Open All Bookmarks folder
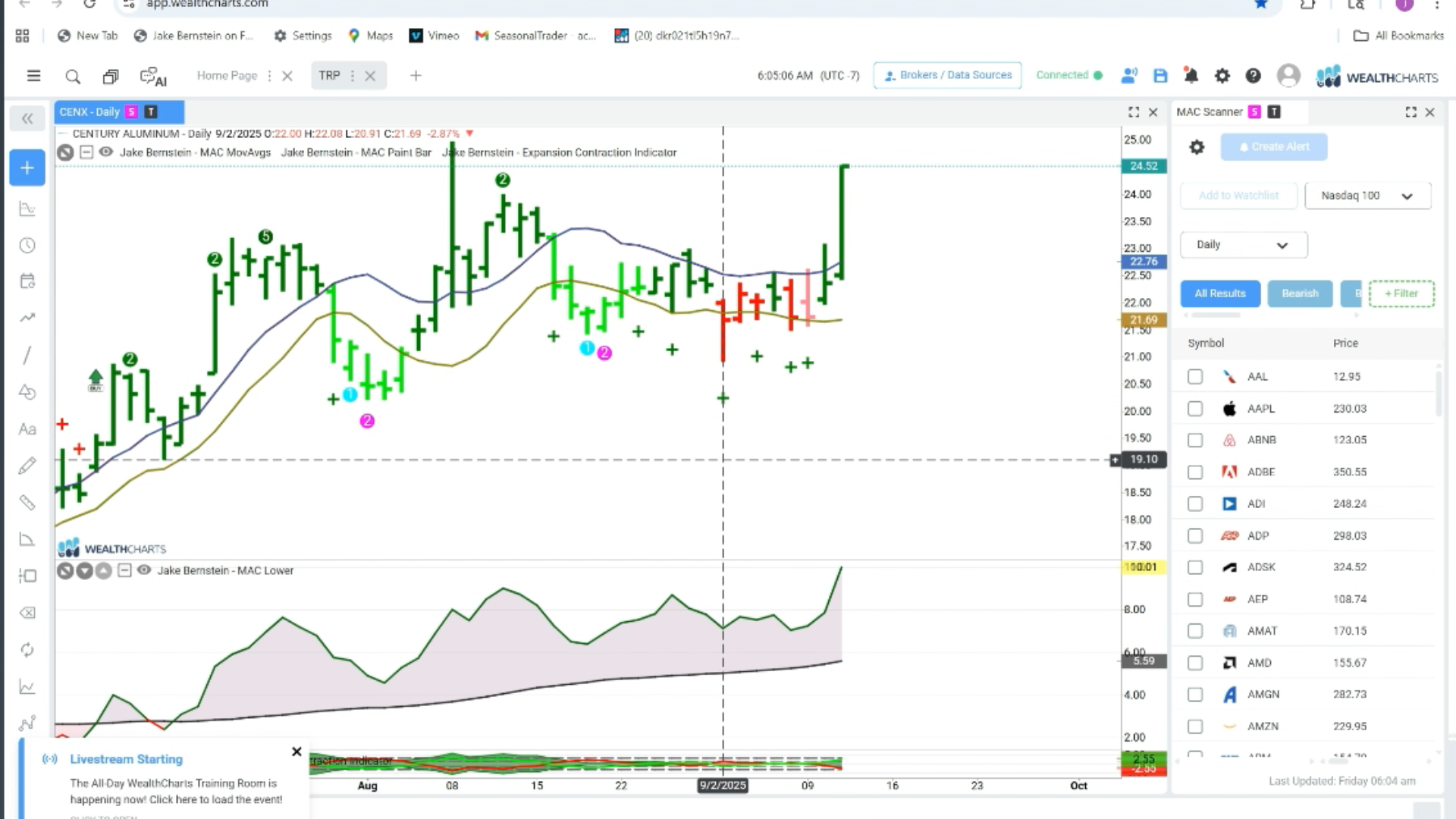 pyautogui.click(x=1398, y=36)
